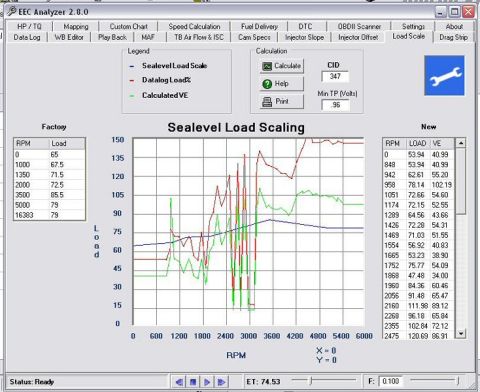Open the OBDII Scanner tab
Image resolution: width=480 pixels, height=392 pixels.
tap(359, 26)
